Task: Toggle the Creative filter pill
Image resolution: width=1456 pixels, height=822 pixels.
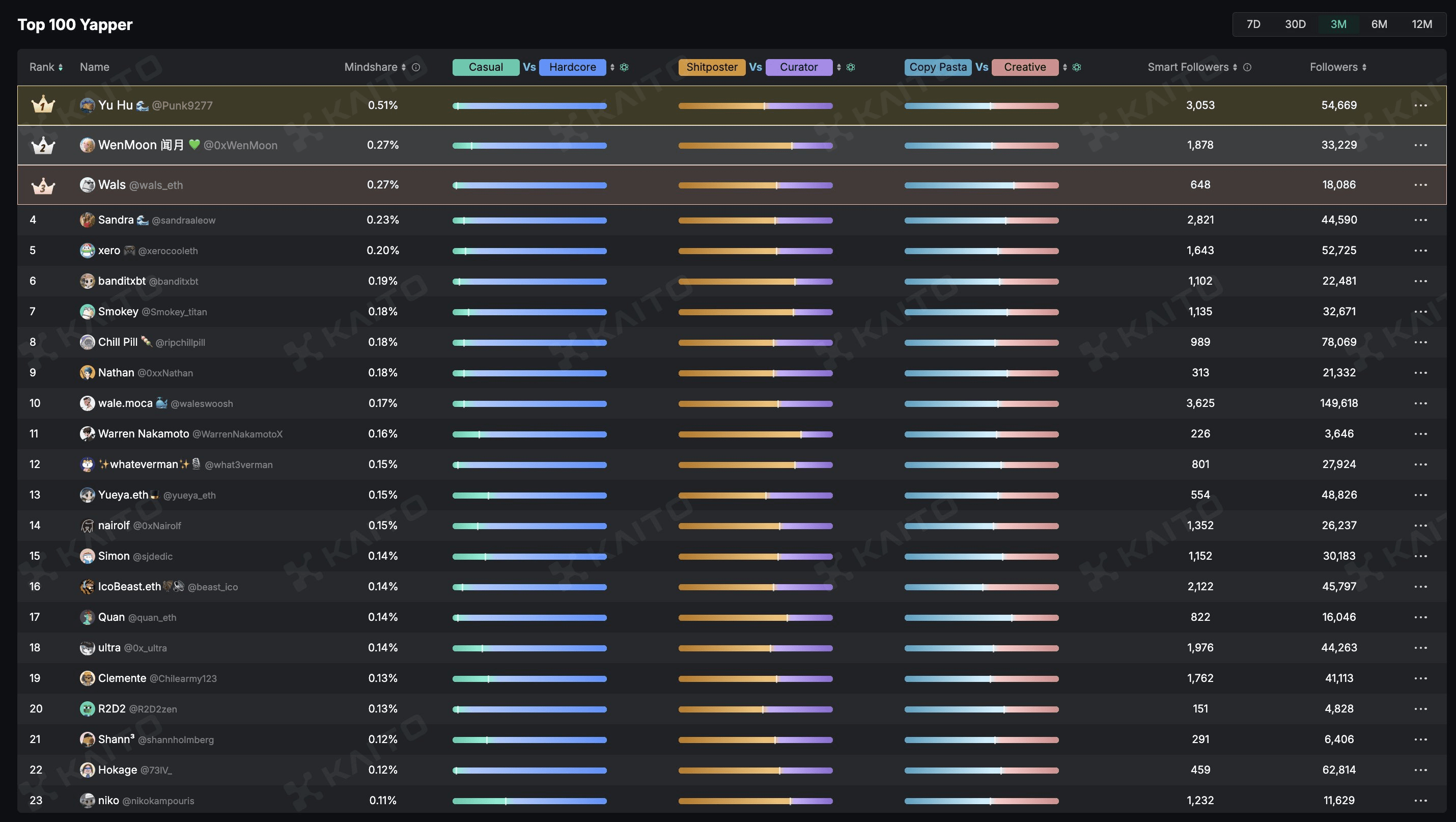Action: 1024,67
